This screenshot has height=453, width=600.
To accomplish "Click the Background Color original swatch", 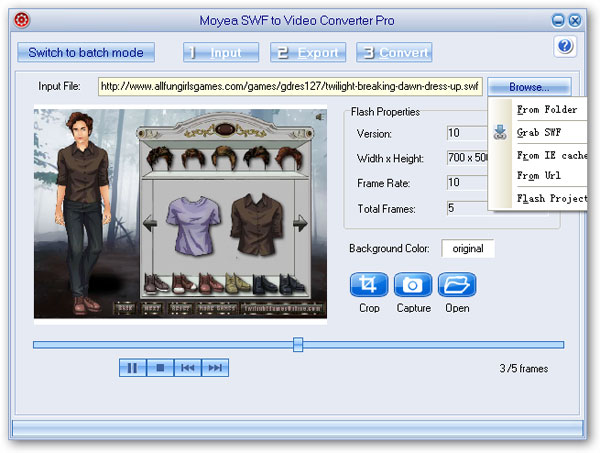I will (468, 249).
